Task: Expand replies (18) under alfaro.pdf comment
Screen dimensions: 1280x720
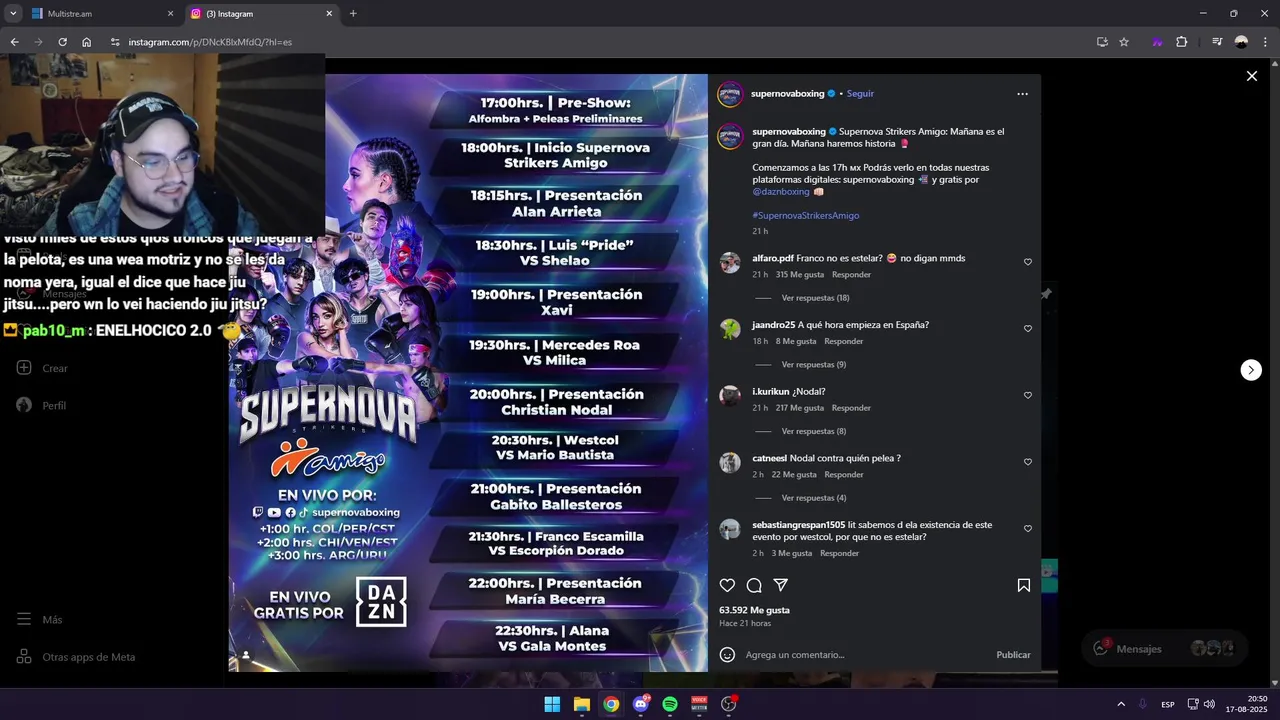Action: 815,298
